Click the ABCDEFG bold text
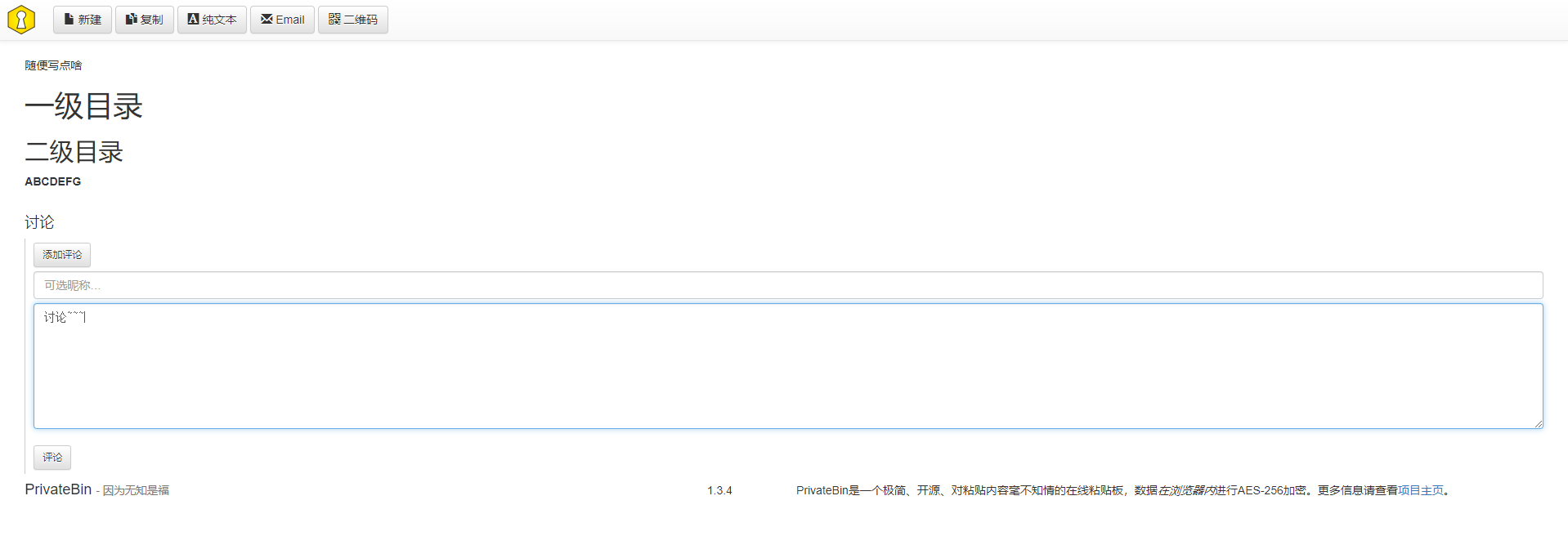 pos(53,181)
